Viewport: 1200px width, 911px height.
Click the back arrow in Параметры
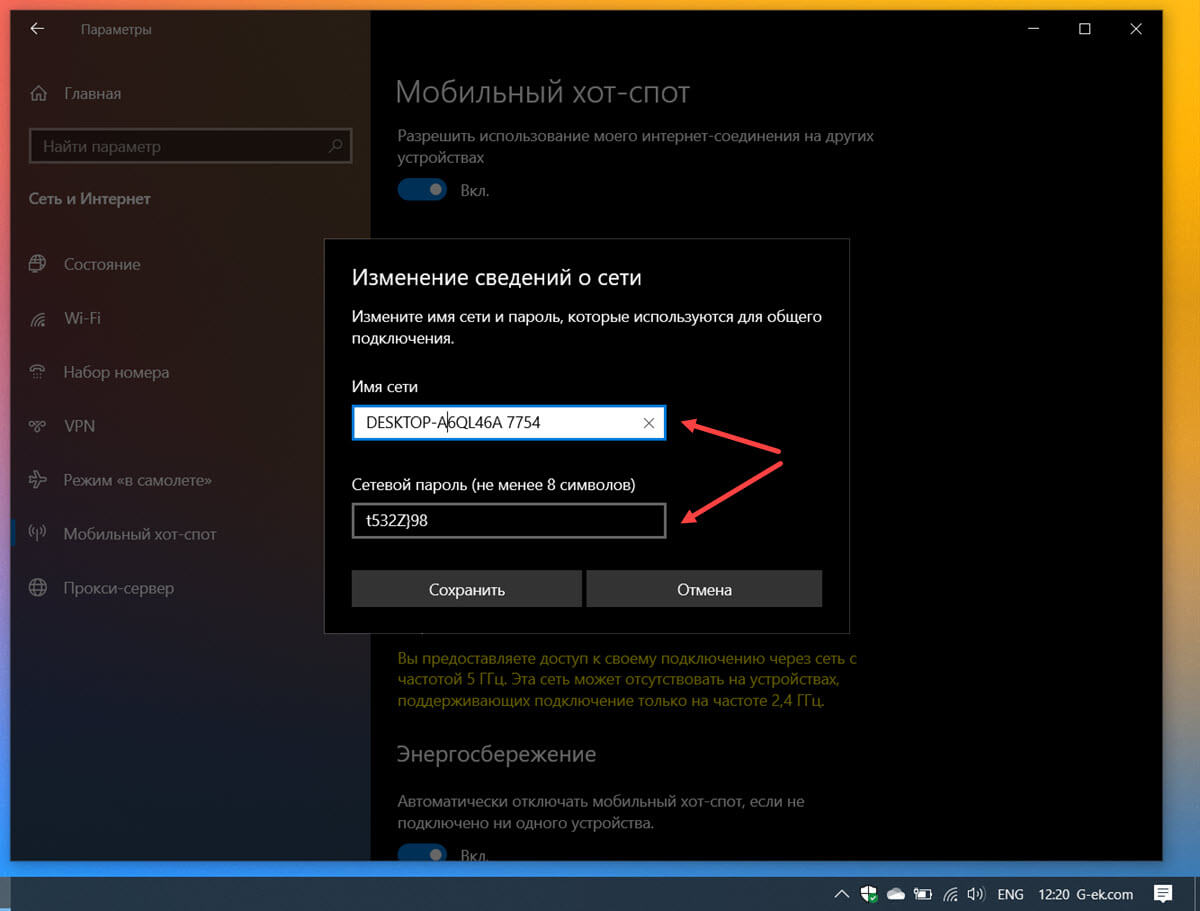tap(37, 29)
